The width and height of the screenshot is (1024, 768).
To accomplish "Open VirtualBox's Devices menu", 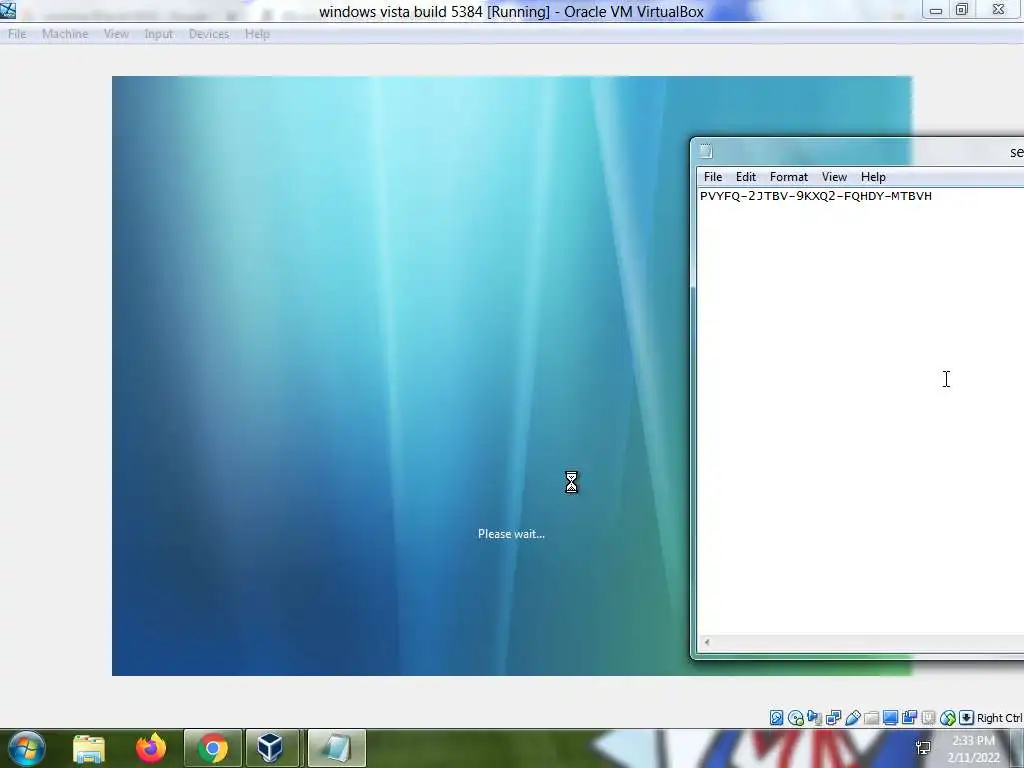I will pos(209,34).
